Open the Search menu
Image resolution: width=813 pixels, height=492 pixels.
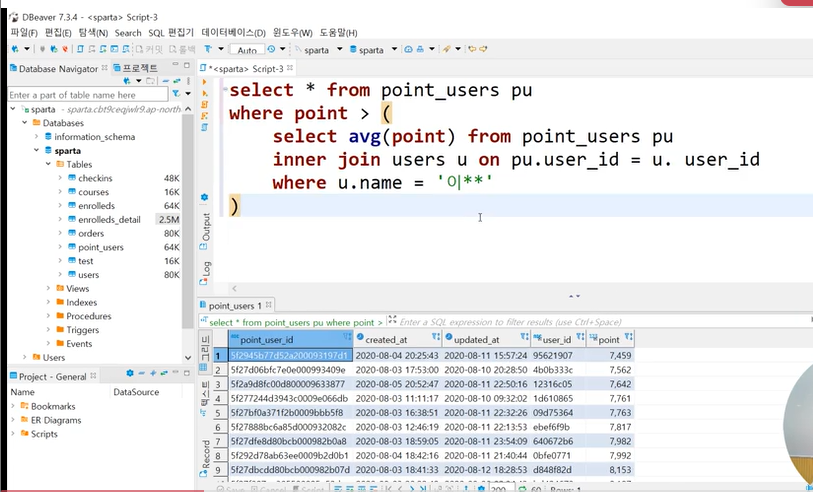[x=128, y=33]
